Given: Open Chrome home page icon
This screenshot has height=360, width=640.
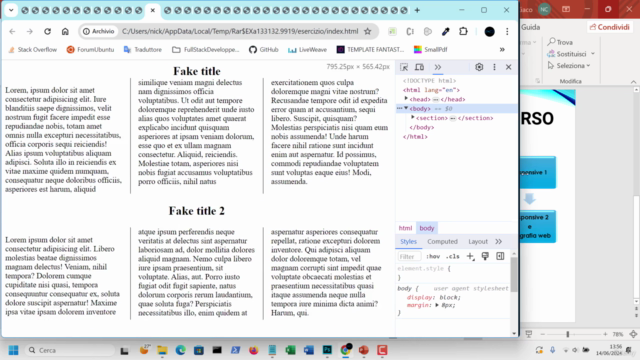Looking at the screenshot, I should [x=65, y=31].
